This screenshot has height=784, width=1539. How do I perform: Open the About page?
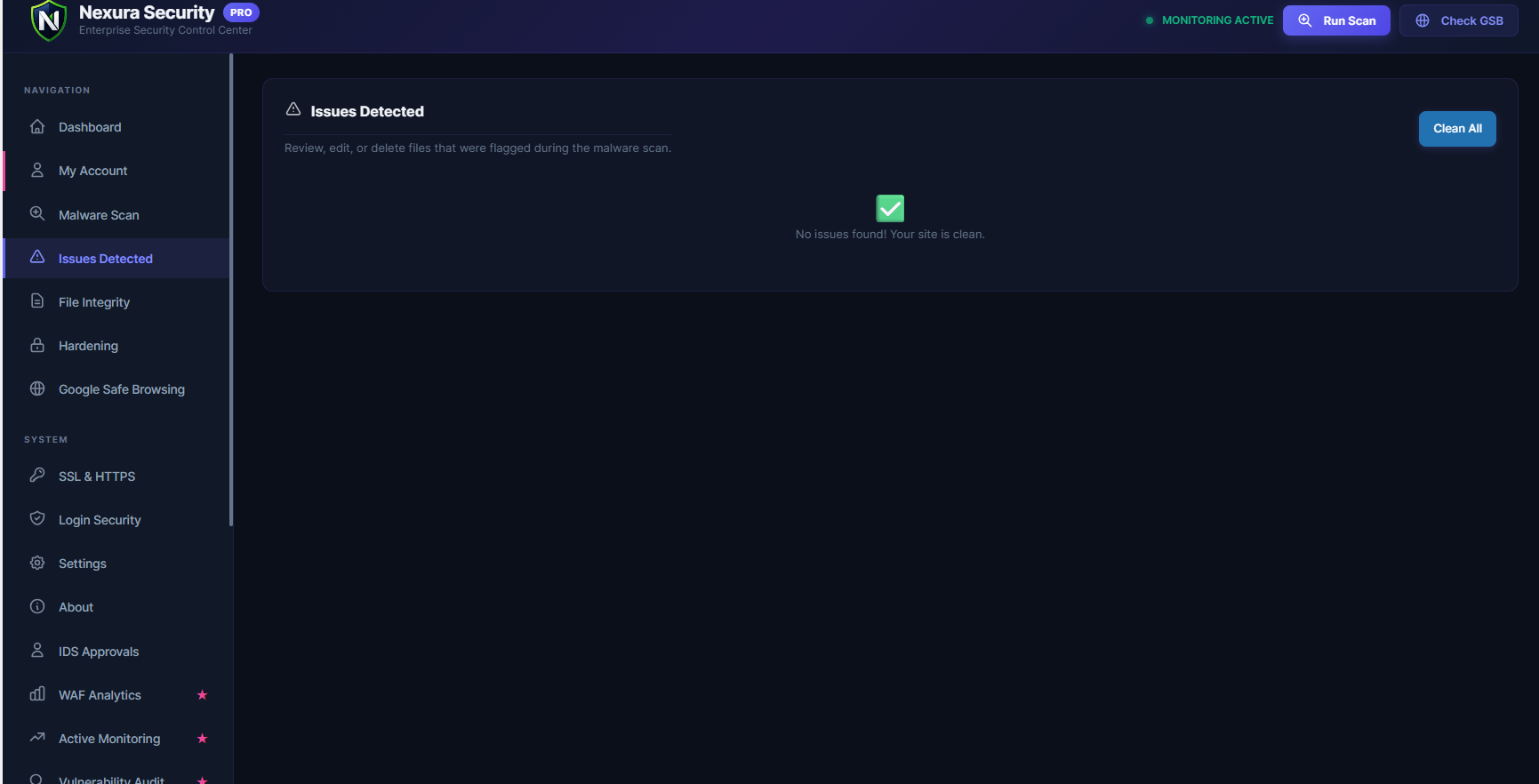(116, 607)
